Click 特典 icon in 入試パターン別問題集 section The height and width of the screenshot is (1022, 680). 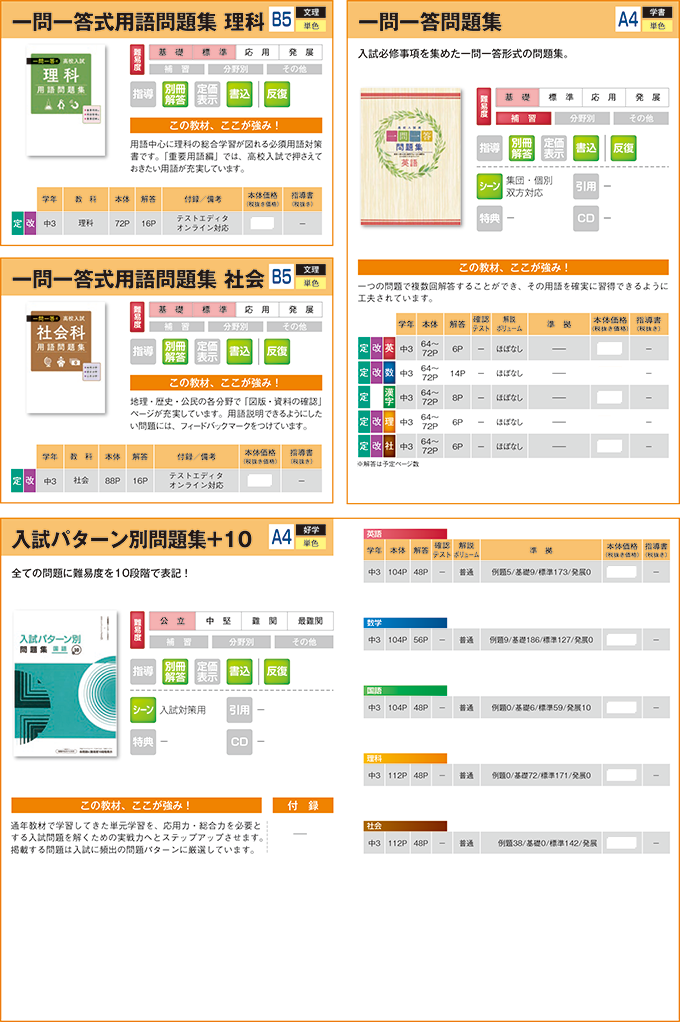(x=144, y=741)
